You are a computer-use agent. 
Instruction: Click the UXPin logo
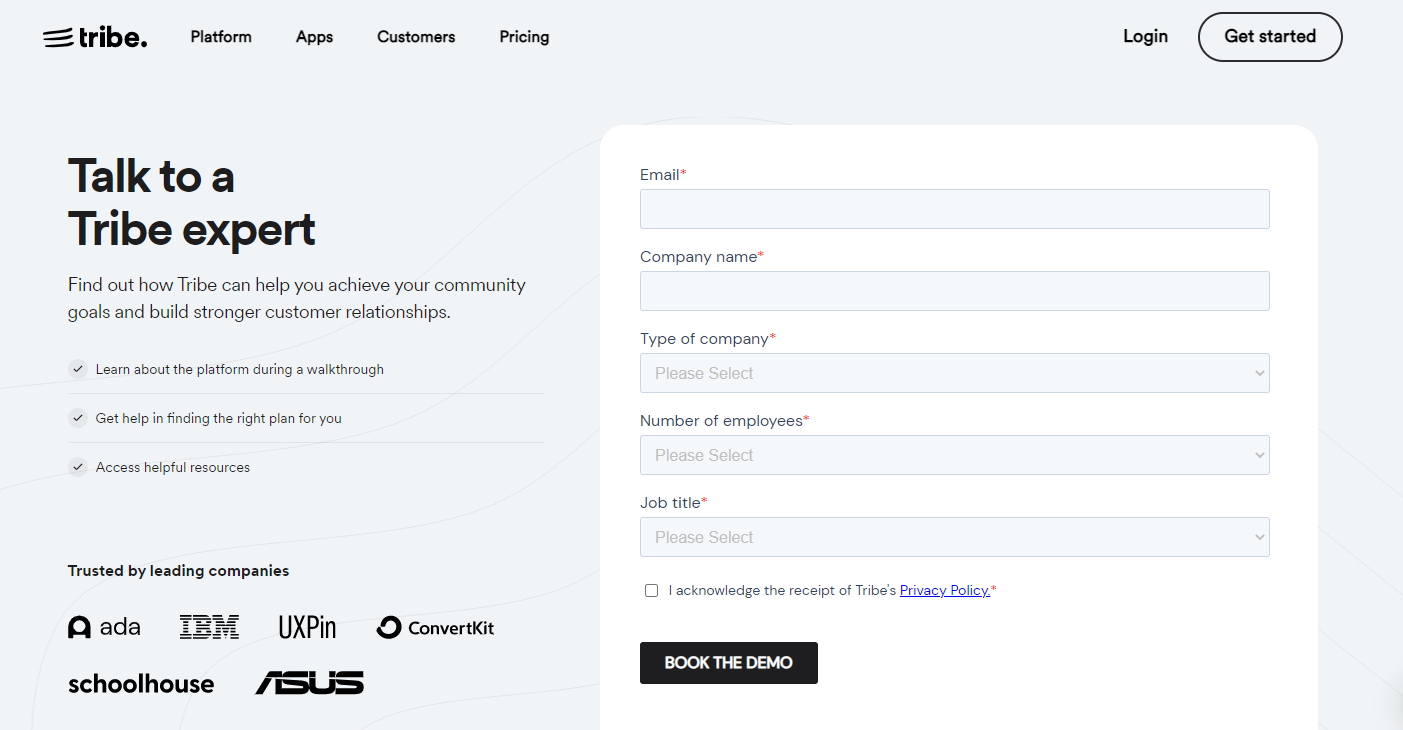click(307, 627)
